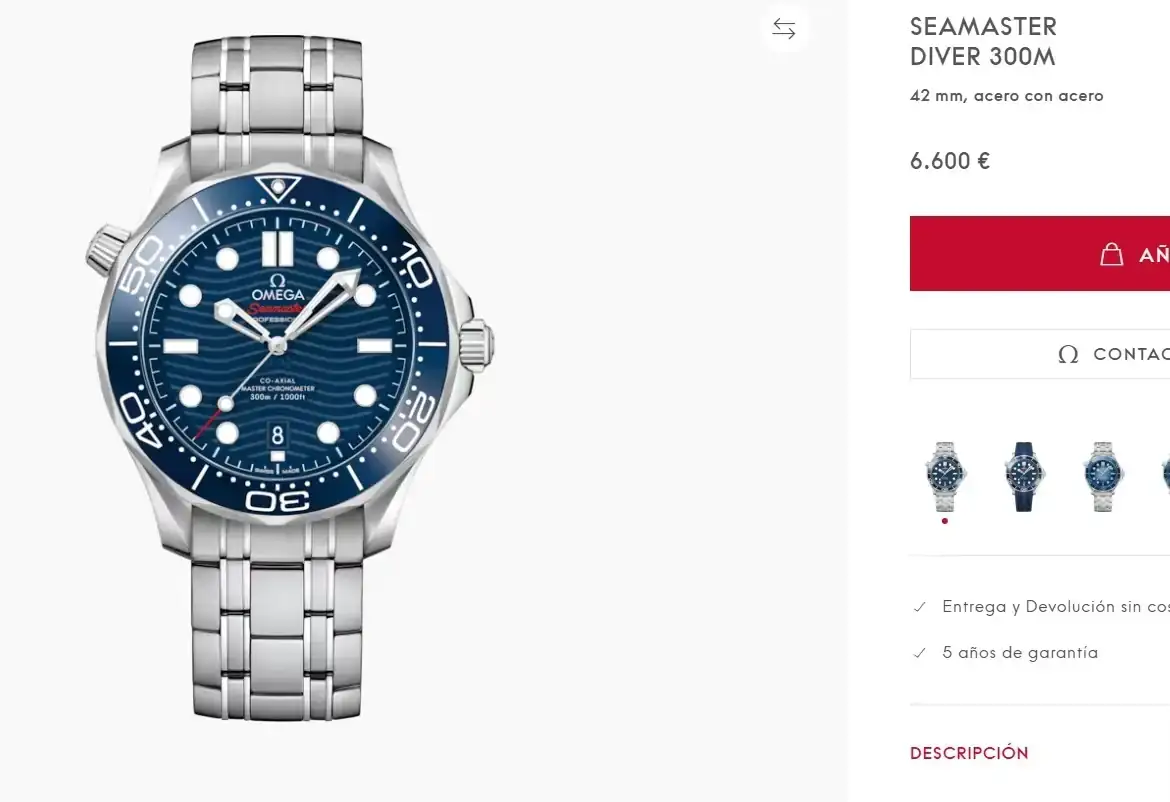The width and height of the screenshot is (1170, 802).
Task: Click the red dot under the selected thumbnail
Action: tap(945, 521)
